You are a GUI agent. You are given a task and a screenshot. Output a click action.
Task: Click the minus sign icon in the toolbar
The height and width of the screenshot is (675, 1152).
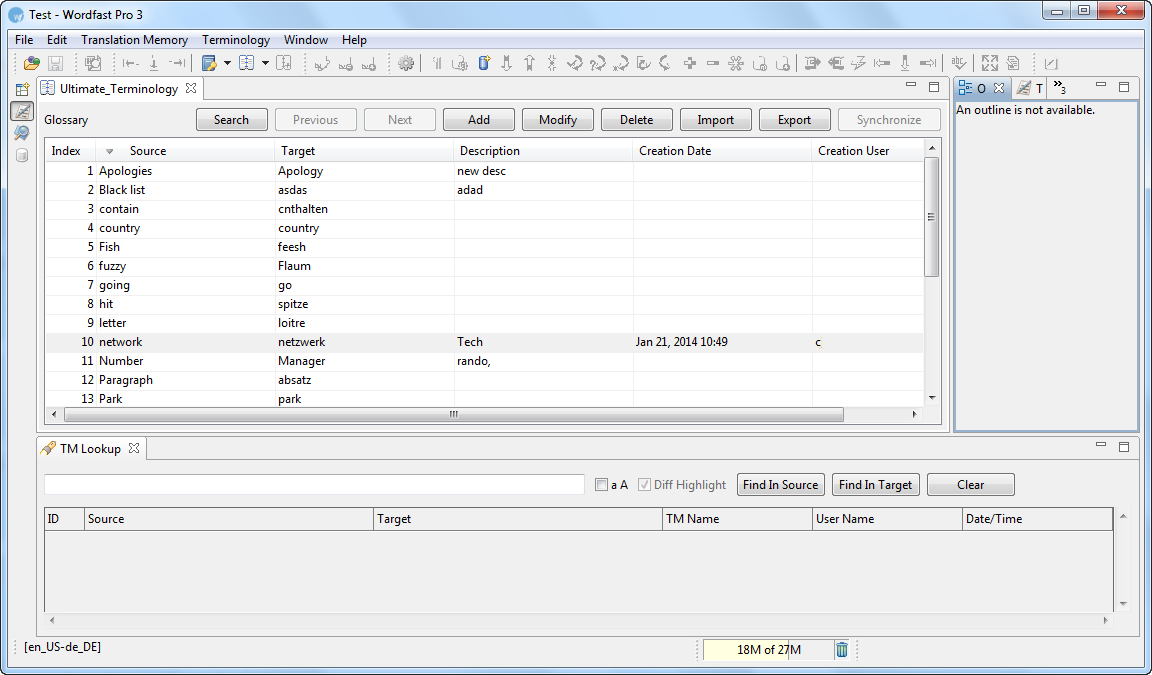tap(713, 63)
